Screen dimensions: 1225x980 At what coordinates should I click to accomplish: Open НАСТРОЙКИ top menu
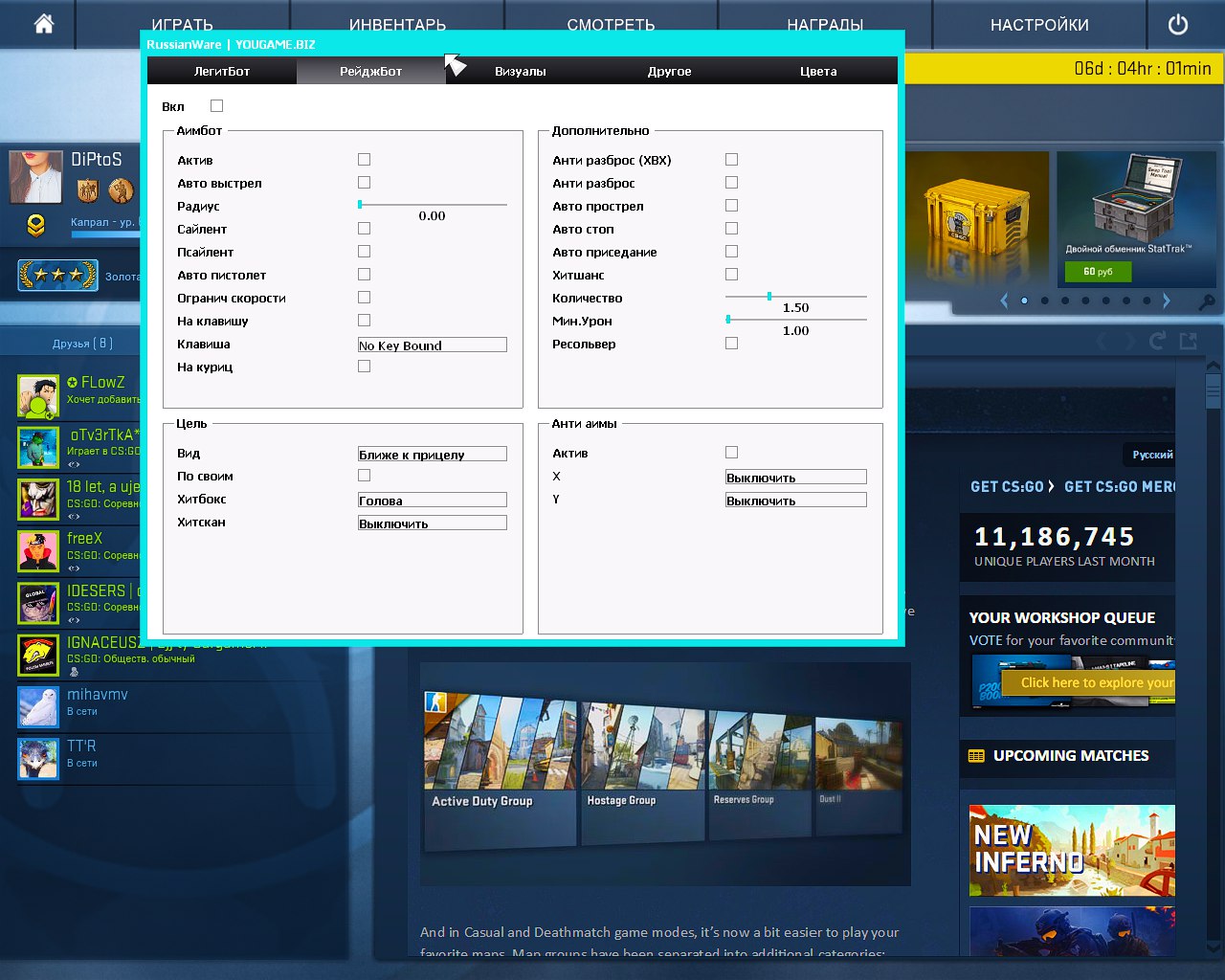coord(1039,25)
